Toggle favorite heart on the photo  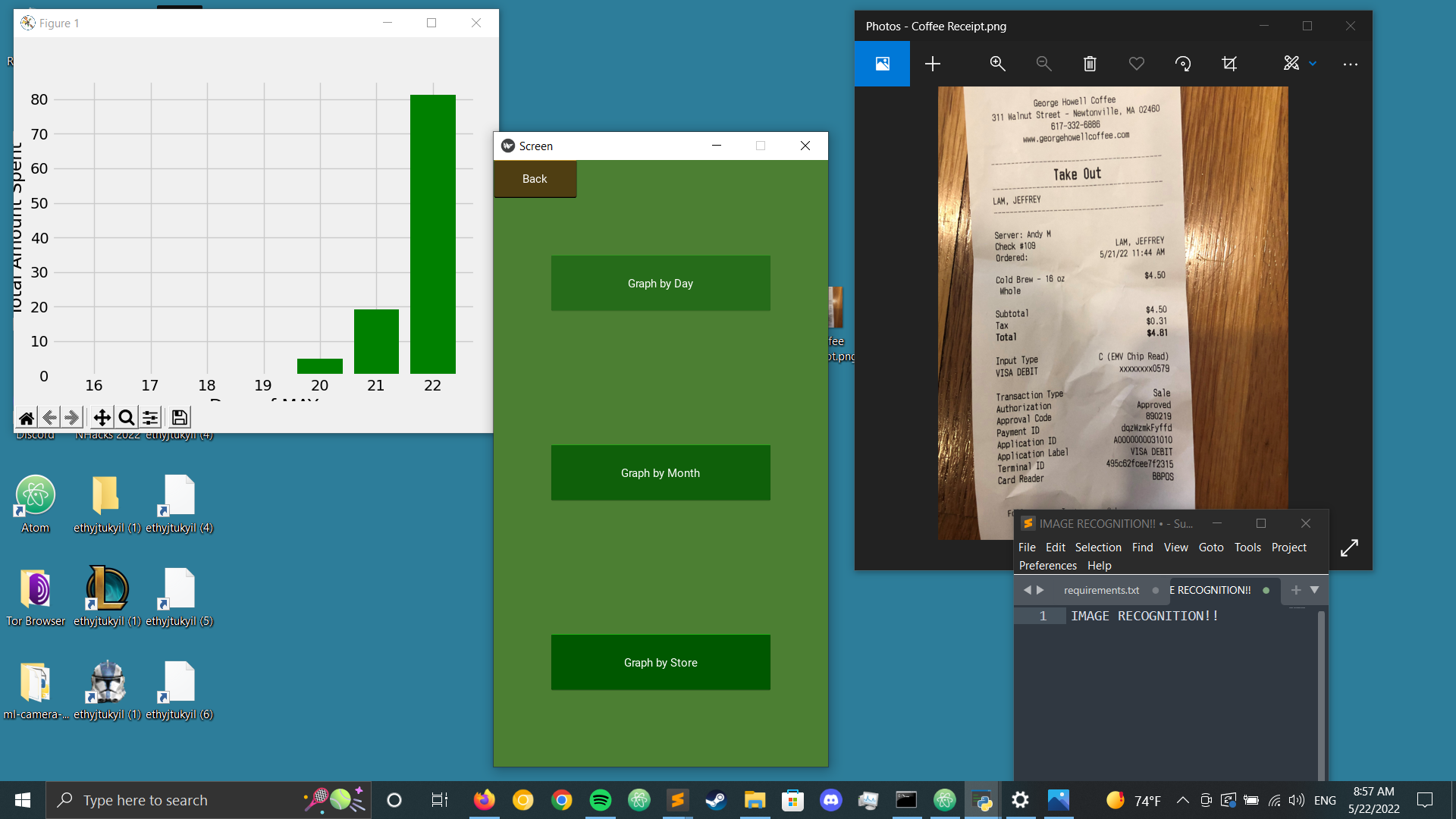(x=1136, y=64)
